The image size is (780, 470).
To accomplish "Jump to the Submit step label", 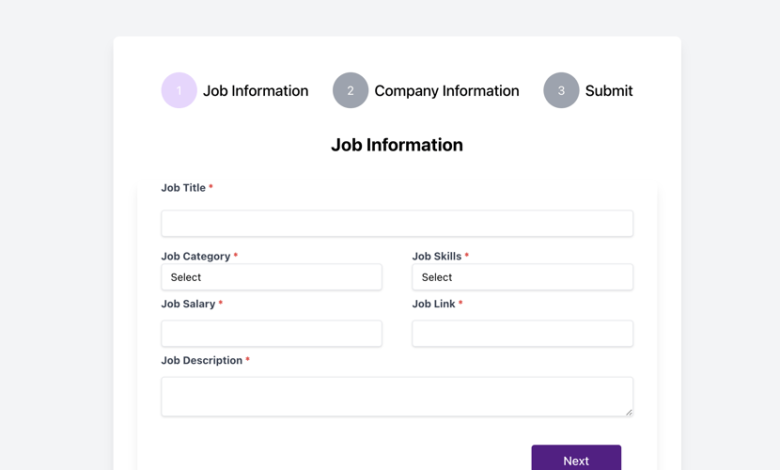I will (x=609, y=91).
